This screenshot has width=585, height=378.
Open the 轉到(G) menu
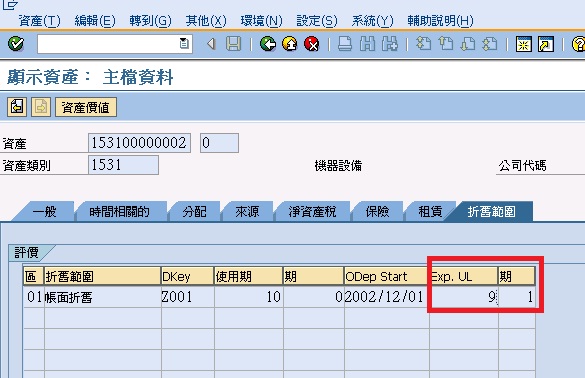tap(150, 21)
